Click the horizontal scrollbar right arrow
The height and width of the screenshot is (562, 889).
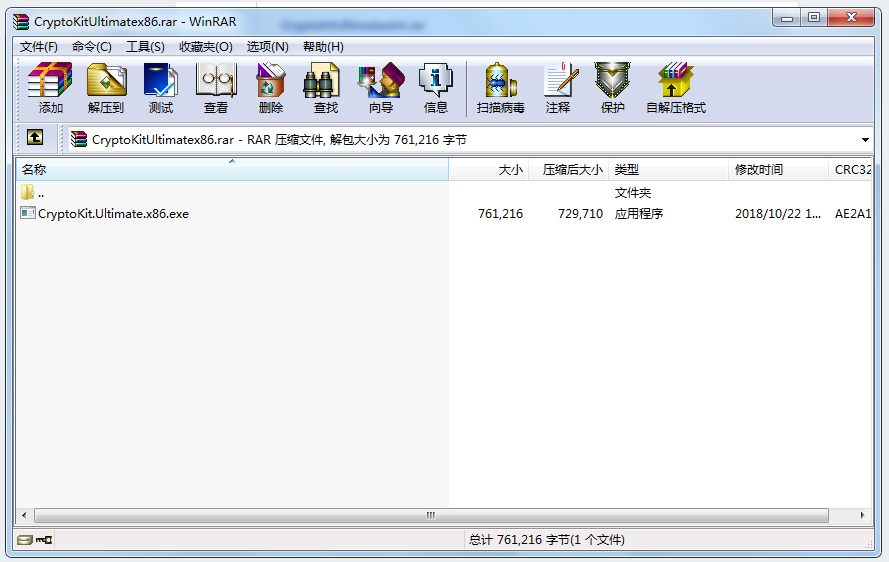(863, 516)
